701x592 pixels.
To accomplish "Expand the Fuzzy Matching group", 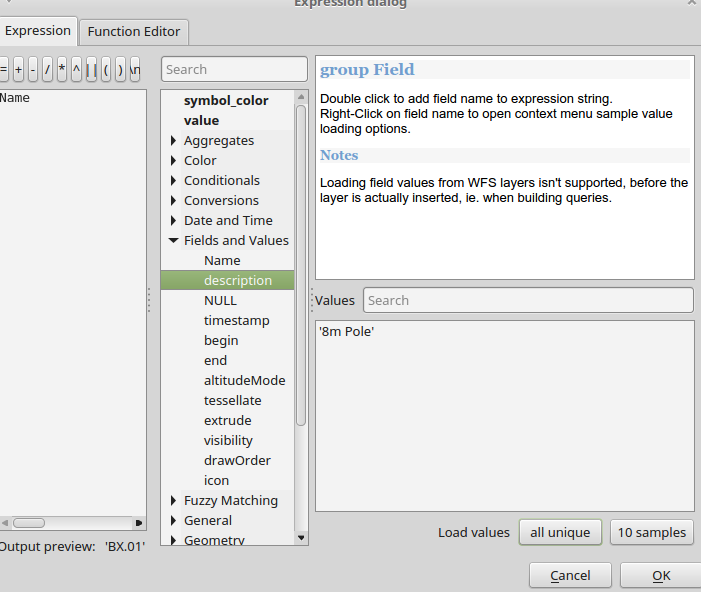I will click(x=173, y=500).
